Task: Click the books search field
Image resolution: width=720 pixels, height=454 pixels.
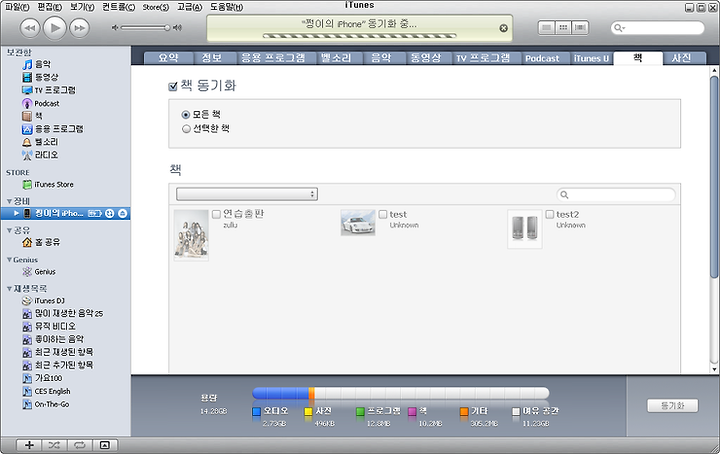Action: click(x=616, y=195)
